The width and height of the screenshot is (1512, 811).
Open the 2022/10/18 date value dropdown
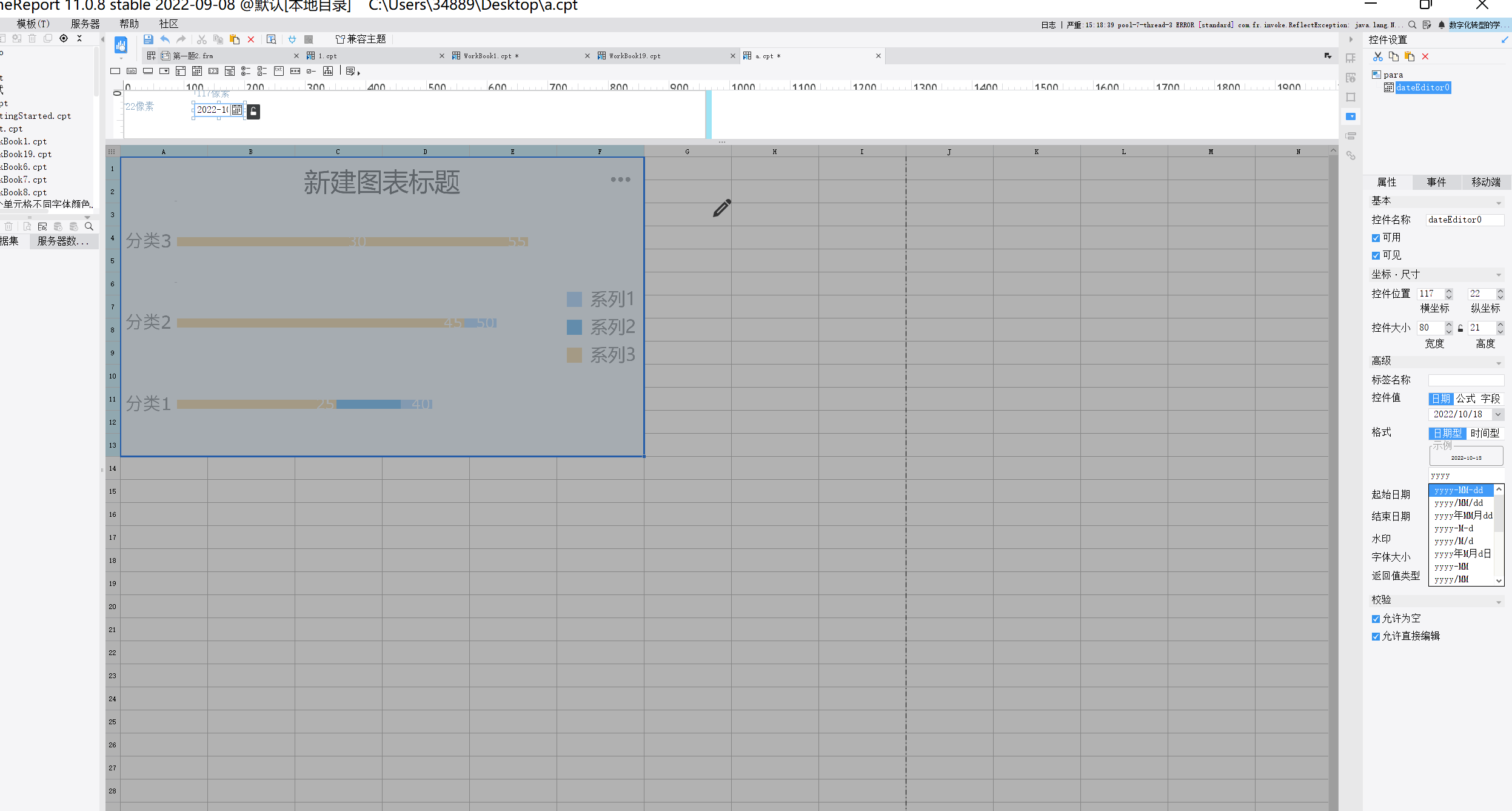(1498, 414)
